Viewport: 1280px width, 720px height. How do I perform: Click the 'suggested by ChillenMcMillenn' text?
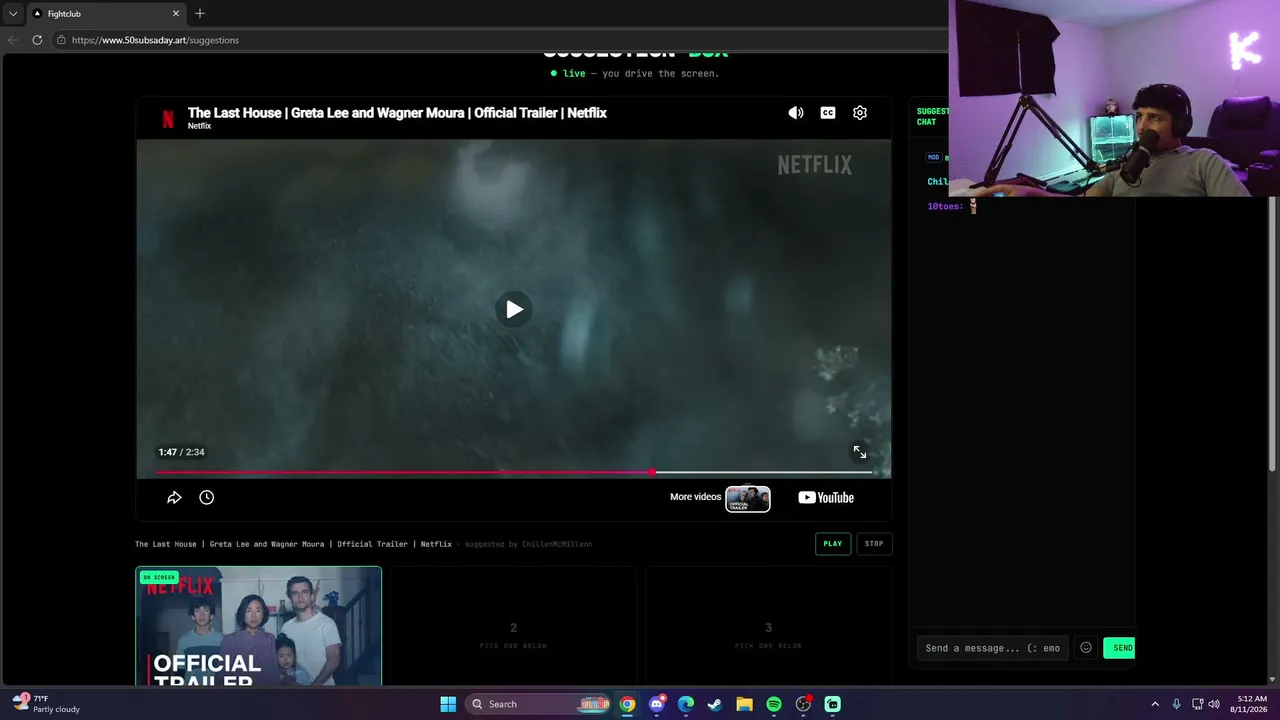(x=529, y=544)
